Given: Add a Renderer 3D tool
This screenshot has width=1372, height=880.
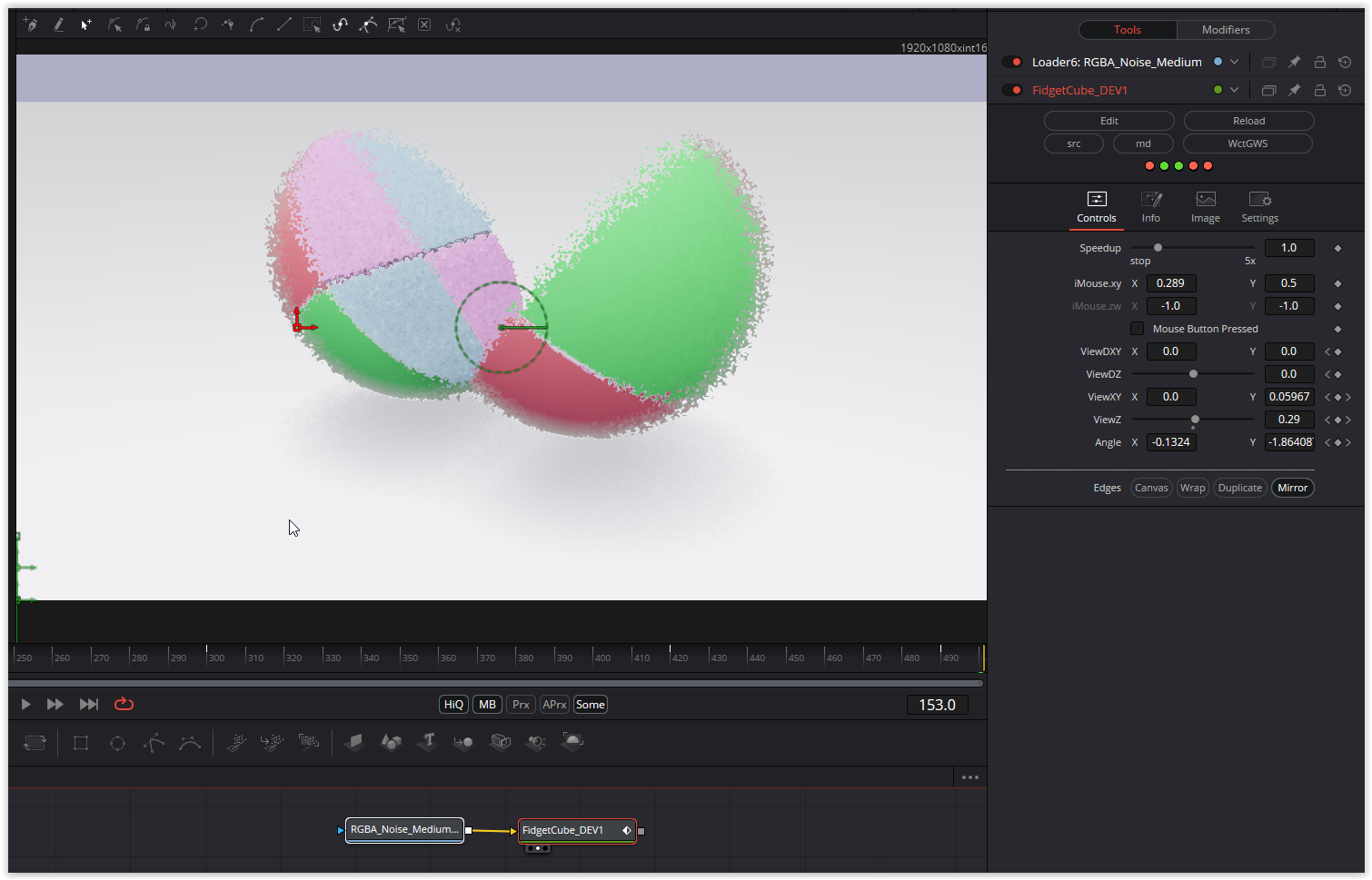Looking at the screenshot, I should (572, 742).
